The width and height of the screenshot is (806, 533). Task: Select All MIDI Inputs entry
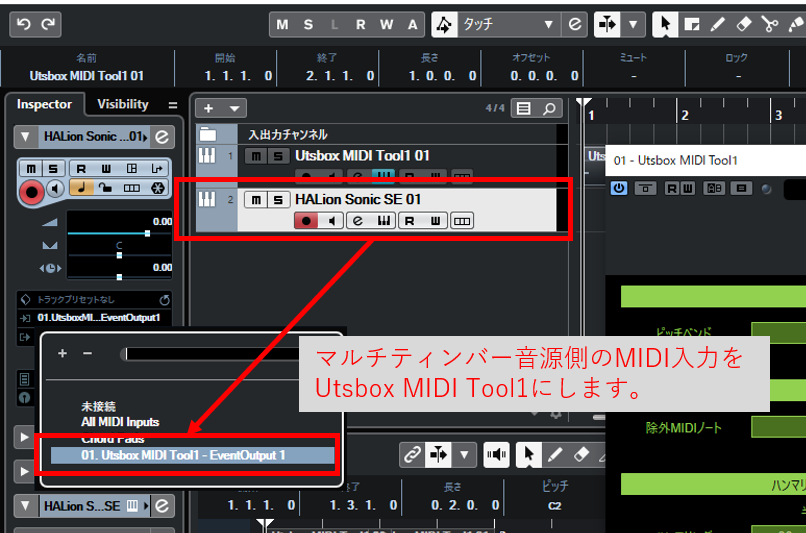(x=120, y=422)
